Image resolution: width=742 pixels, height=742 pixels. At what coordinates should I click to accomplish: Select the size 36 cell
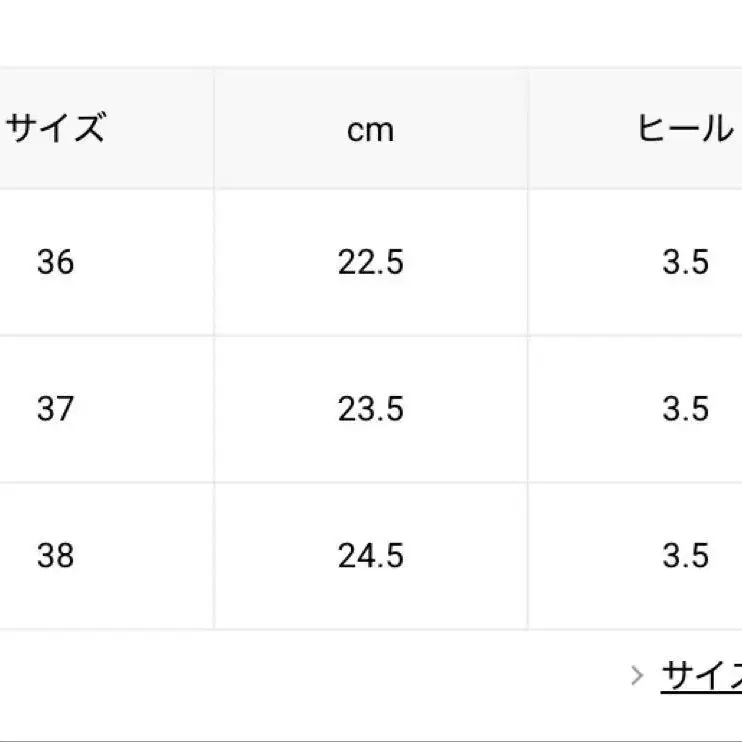click(x=55, y=262)
